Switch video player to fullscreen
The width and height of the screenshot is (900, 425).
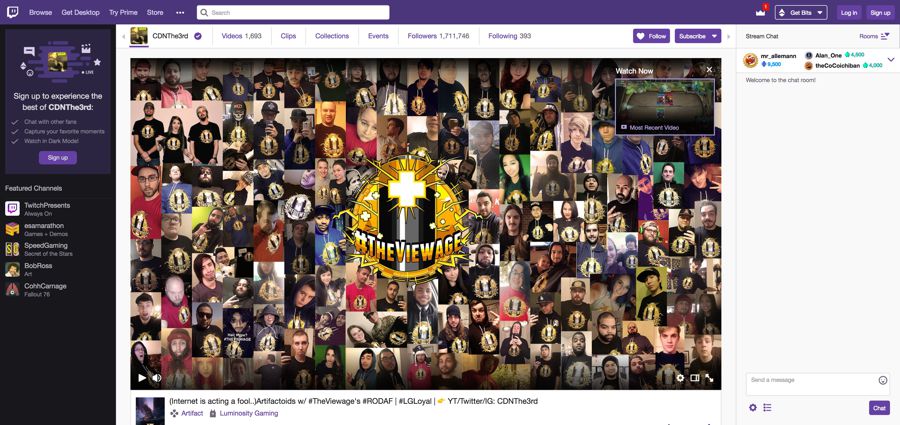click(x=709, y=378)
